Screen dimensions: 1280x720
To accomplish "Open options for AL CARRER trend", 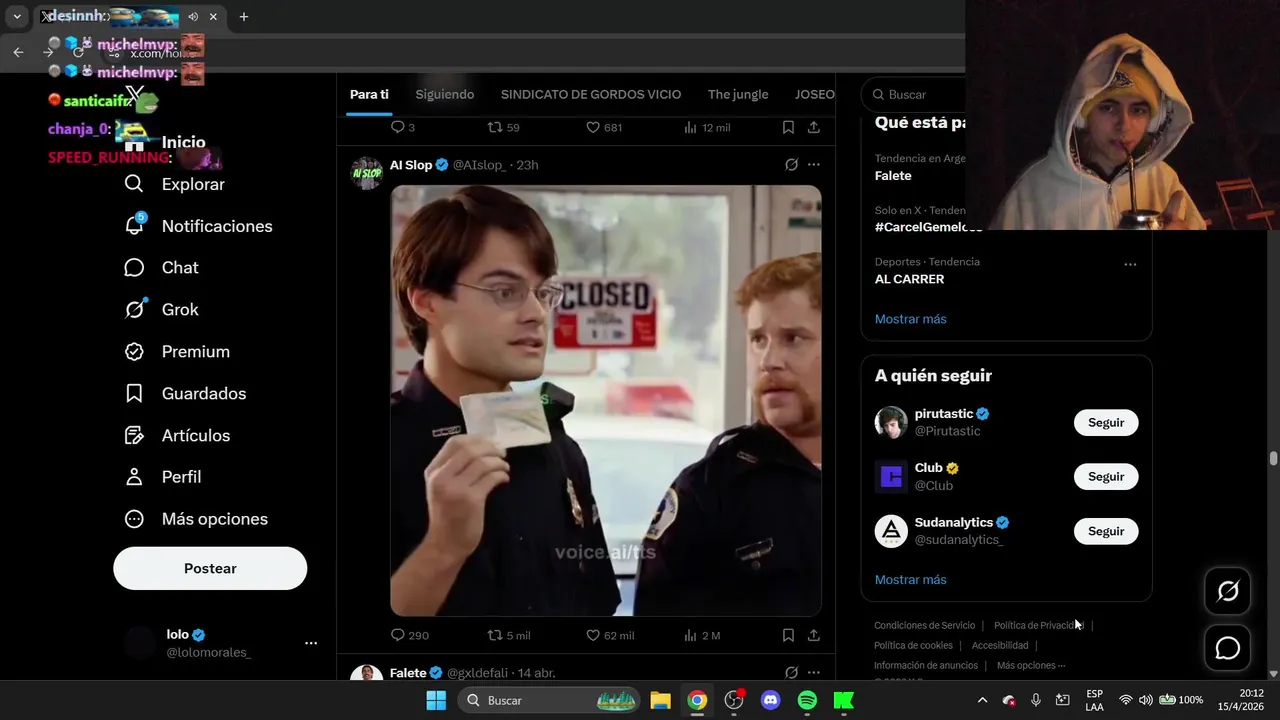I will (1130, 265).
